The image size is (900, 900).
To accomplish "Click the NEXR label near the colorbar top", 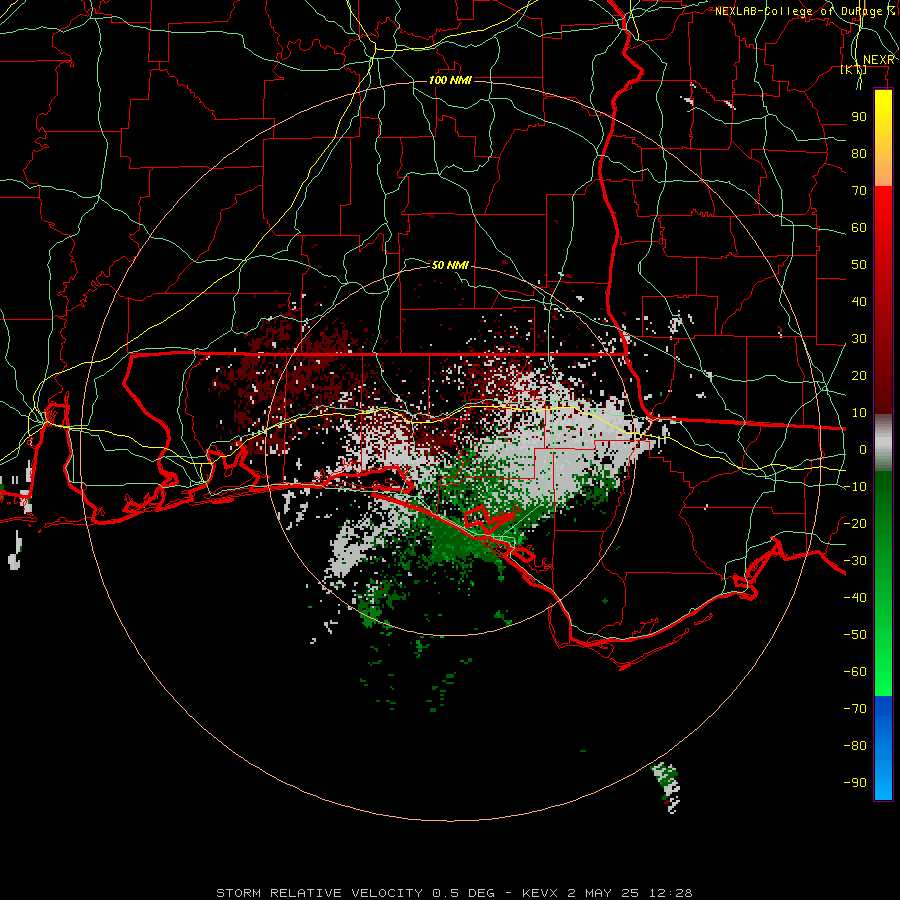I will (x=879, y=60).
